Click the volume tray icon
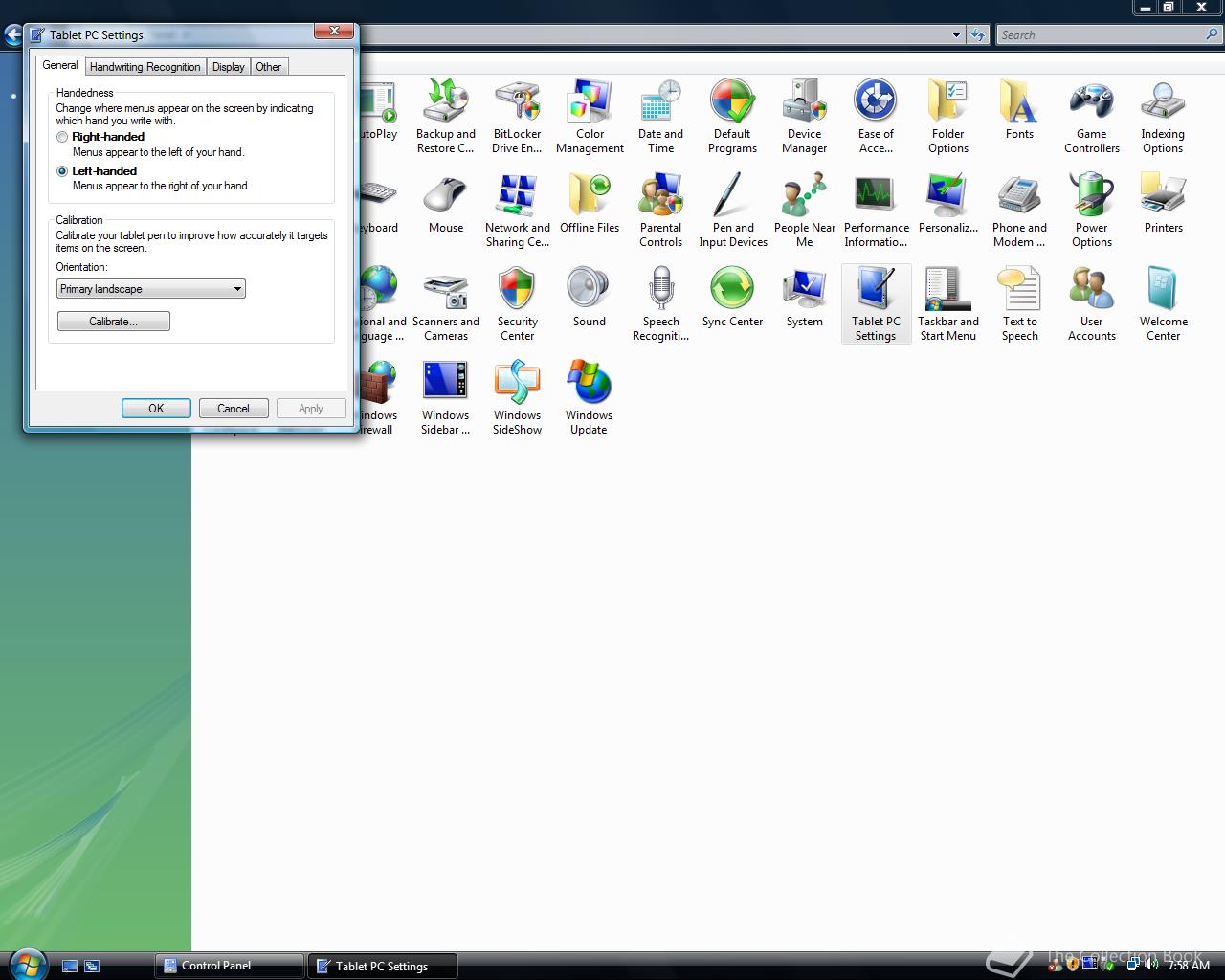The height and width of the screenshot is (980, 1225). coord(1151,965)
